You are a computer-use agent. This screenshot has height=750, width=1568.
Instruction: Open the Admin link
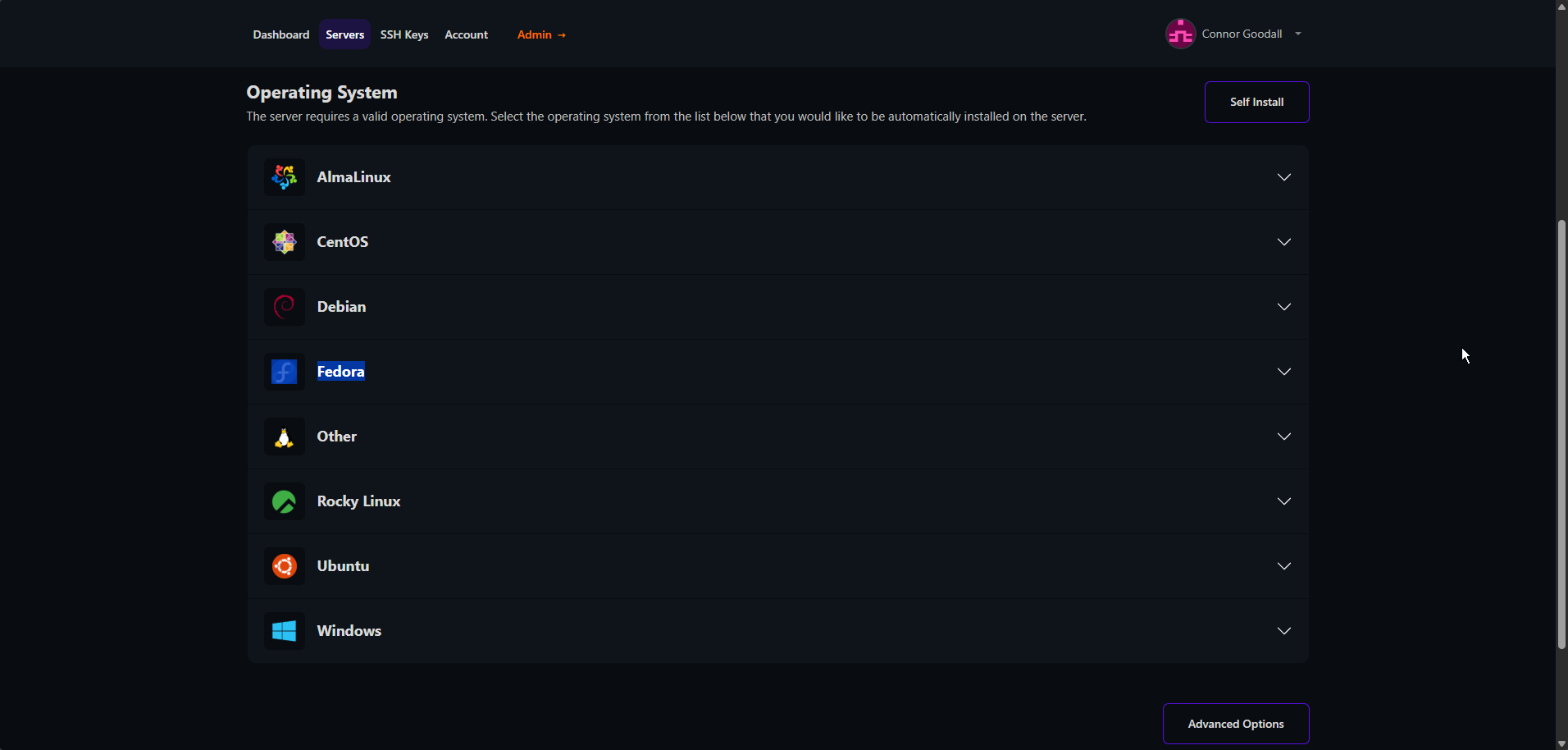pos(541,34)
